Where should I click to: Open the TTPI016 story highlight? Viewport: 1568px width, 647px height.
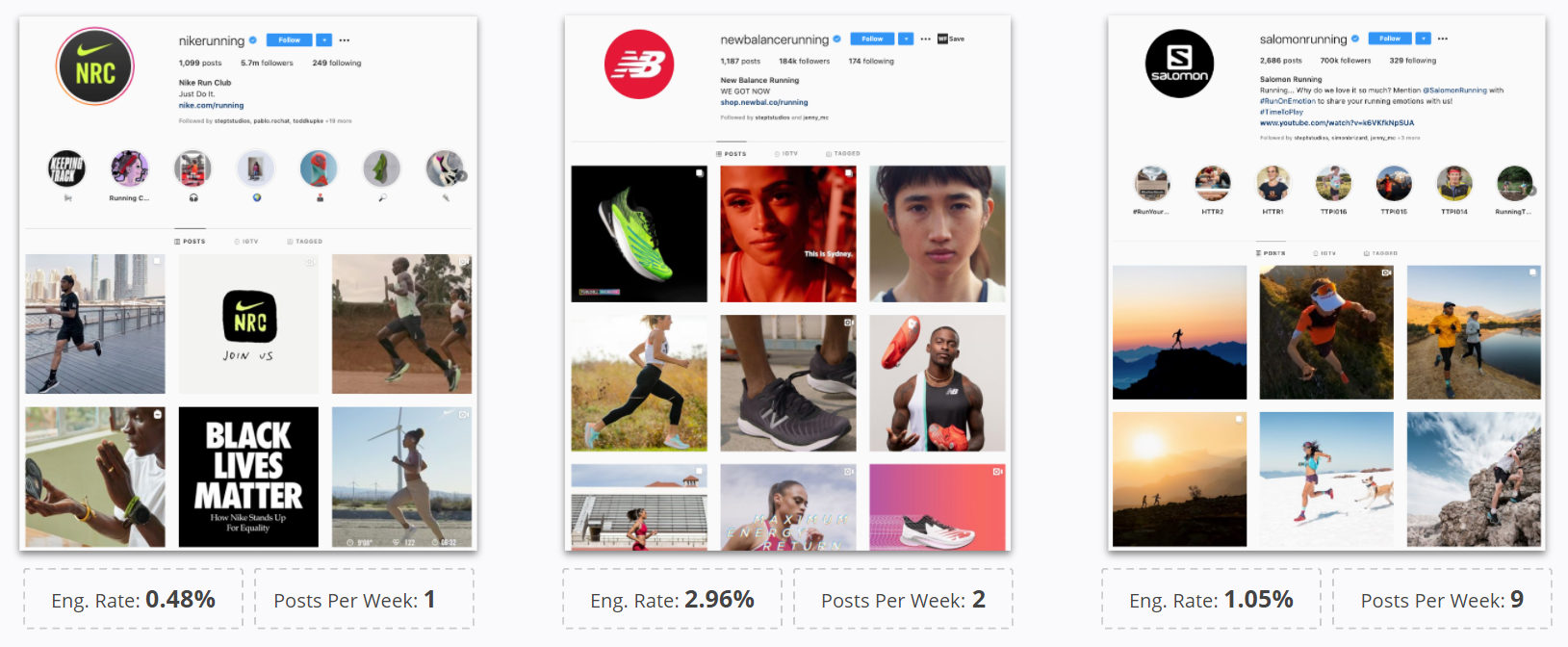1333,183
